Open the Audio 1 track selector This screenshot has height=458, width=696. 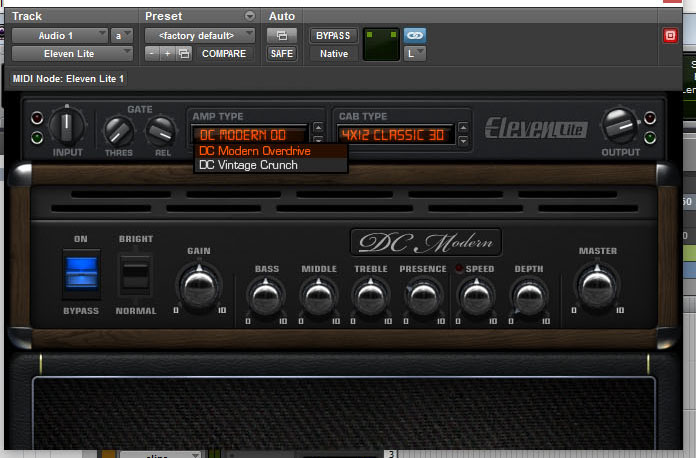(59, 36)
